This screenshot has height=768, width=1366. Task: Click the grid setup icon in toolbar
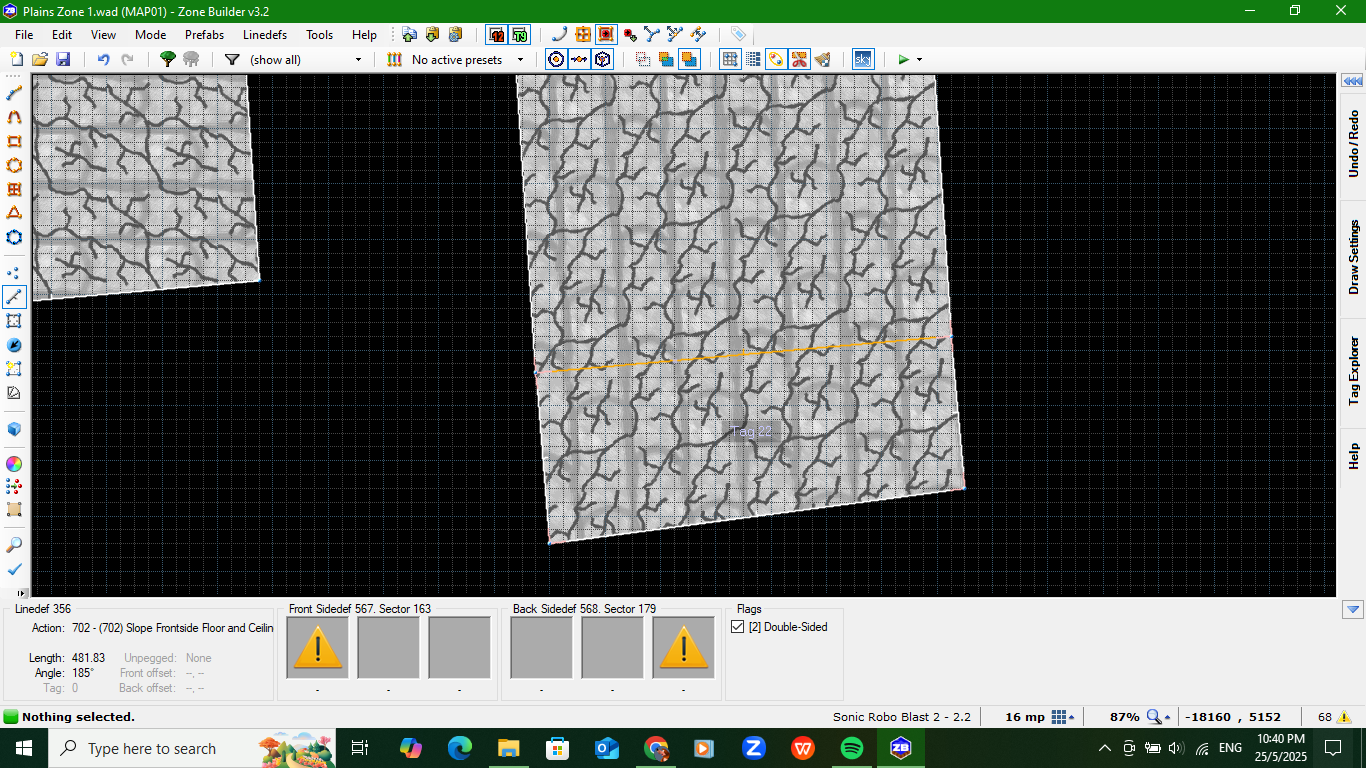tap(730, 60)
